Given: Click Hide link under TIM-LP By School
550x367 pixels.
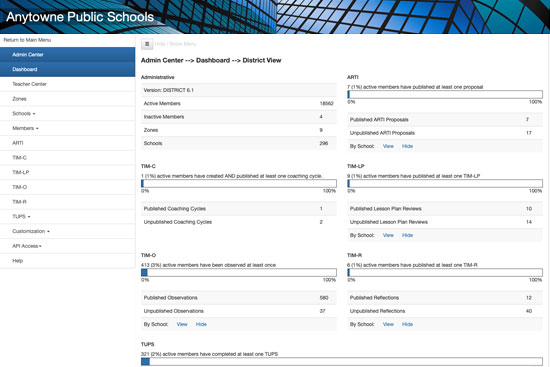Looking at the screenshot, I should tap(407, 235).
